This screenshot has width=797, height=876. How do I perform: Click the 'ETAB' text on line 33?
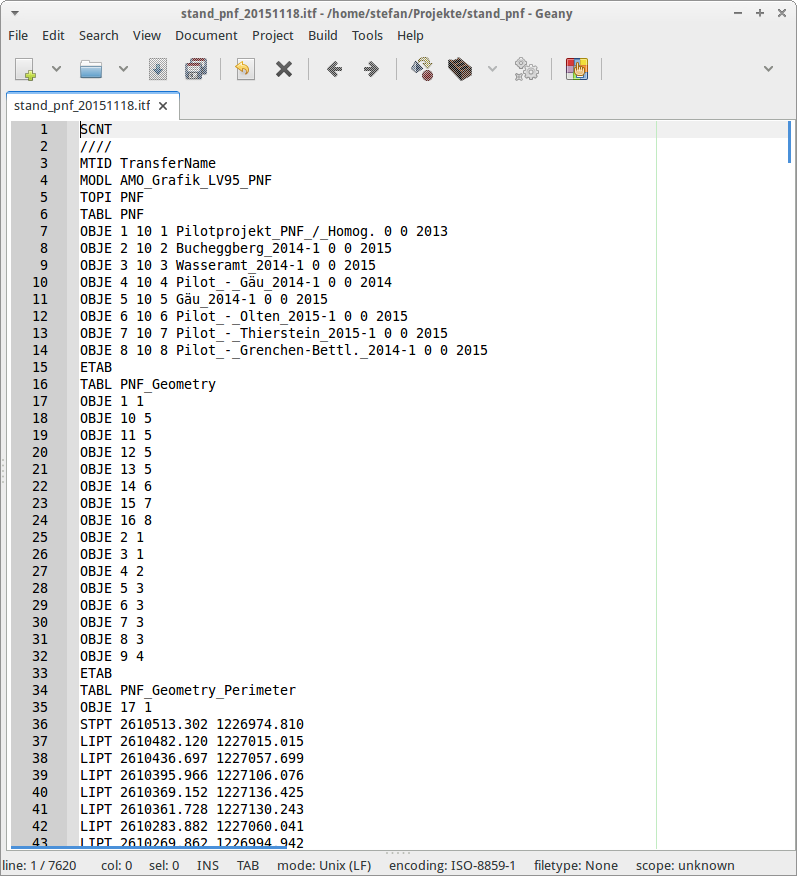click(x=96, y=673)
